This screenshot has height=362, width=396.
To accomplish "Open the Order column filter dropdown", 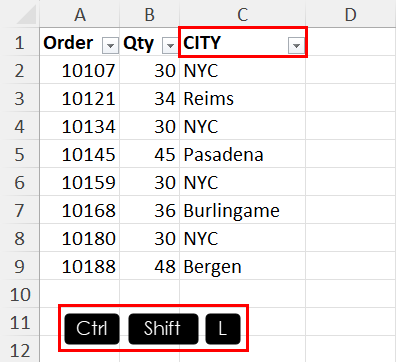I will click(x=110, y=45).
